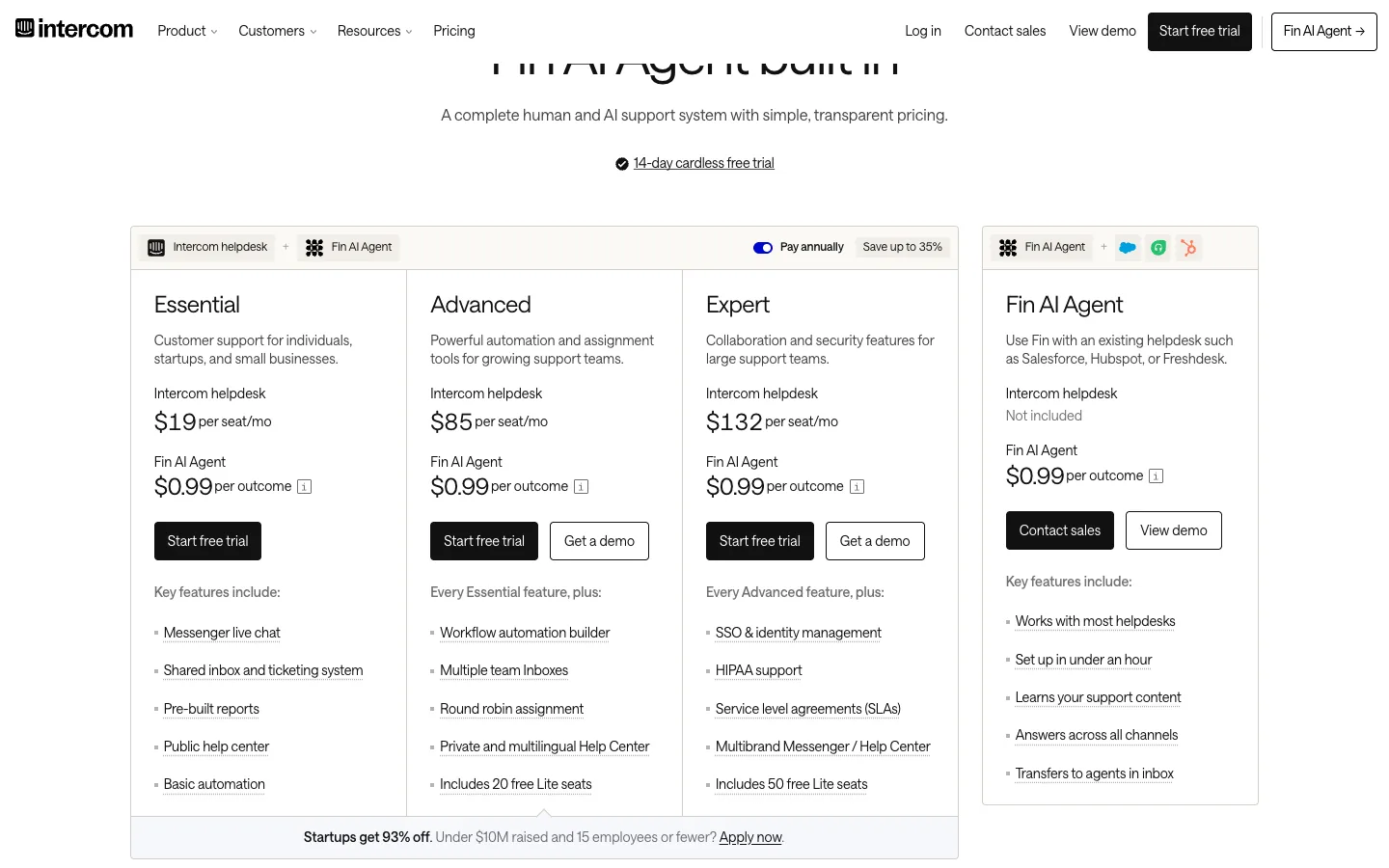1389x868 pixels.
Task: Open info icon next to Advanced per outcome
Action: (581, 487)
